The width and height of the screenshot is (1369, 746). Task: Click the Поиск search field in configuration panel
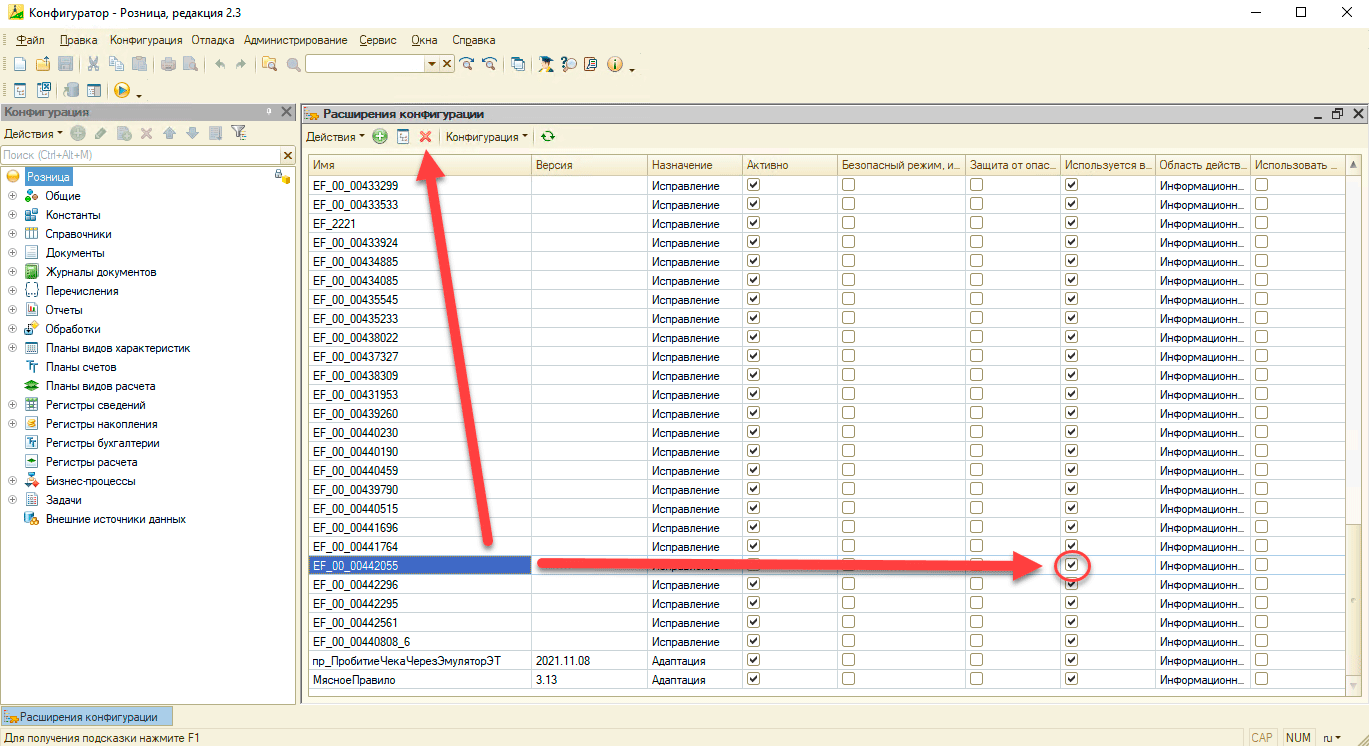click(x=140, y=155)
